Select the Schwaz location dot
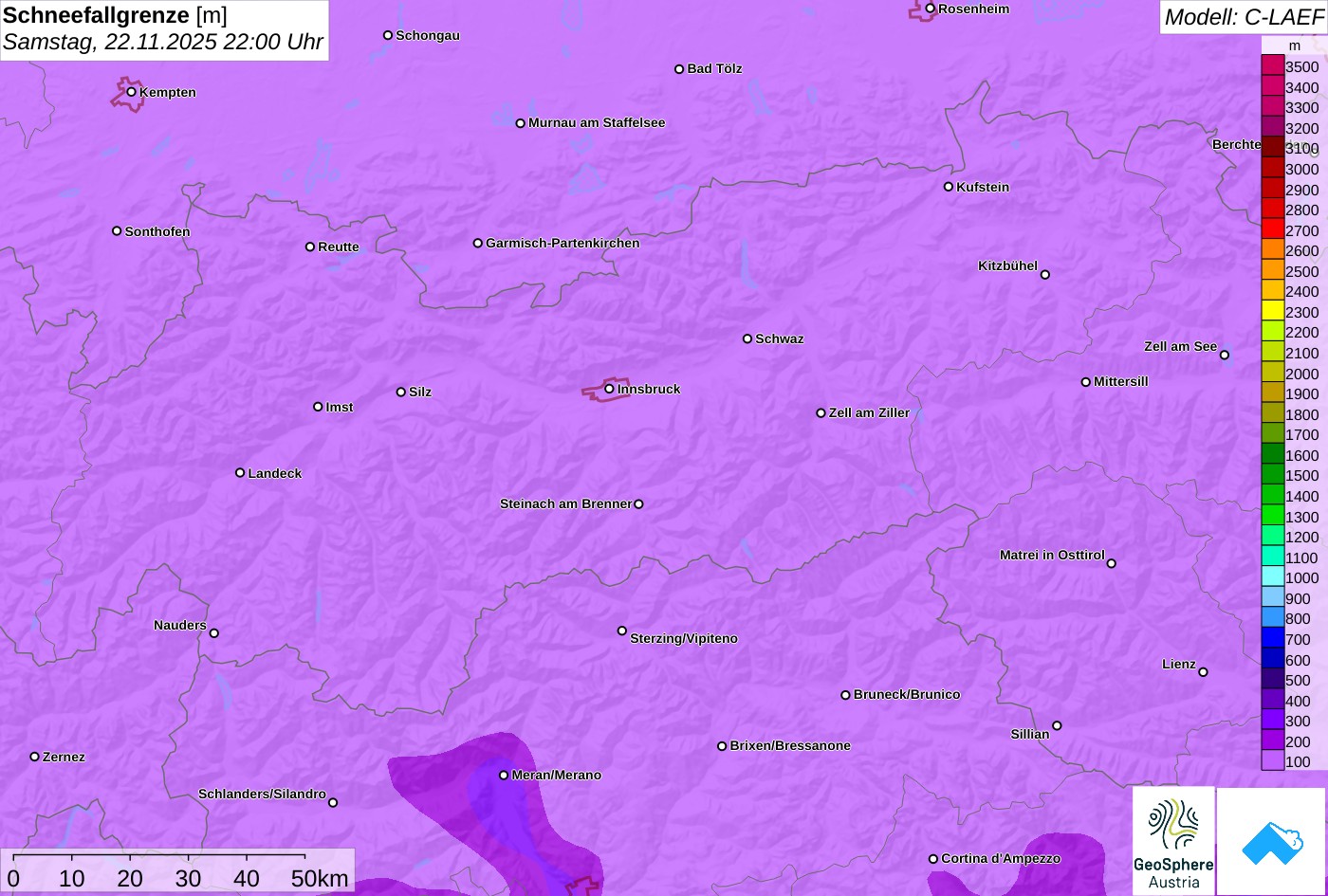1328x896 pixels. [747, 338]
